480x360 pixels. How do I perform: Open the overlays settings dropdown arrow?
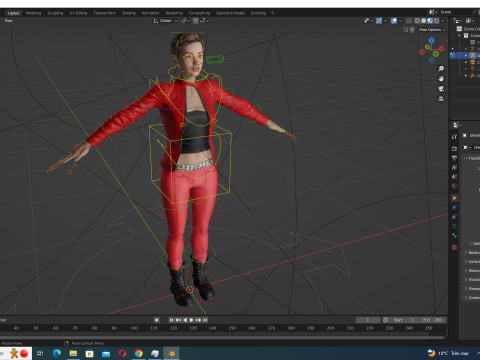(400, 21)
